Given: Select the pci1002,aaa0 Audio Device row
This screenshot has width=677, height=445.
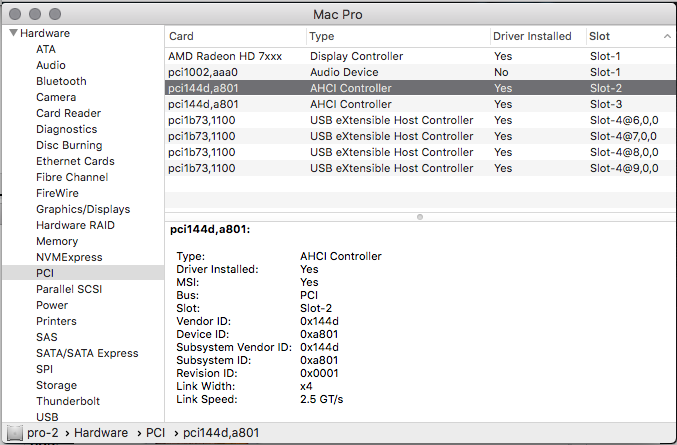Looking at the screenshot, I should click(x=421, y=72).
